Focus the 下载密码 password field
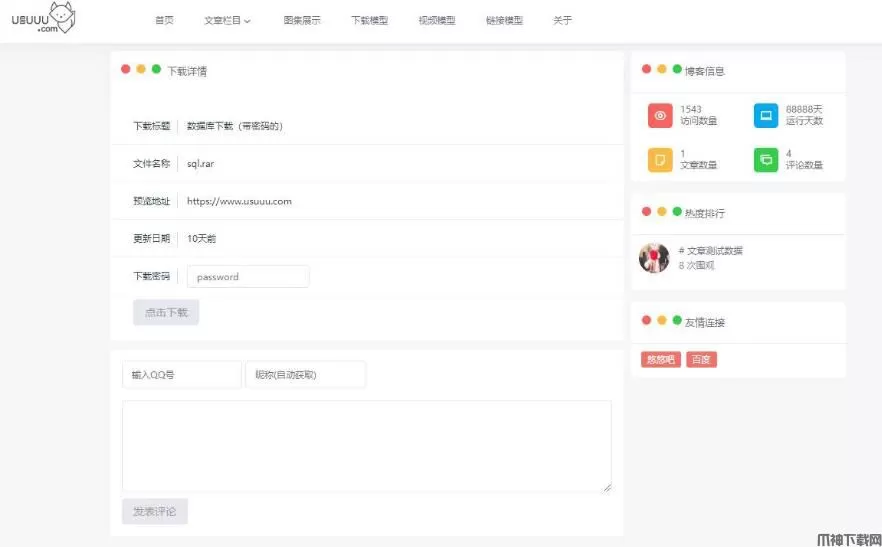This screenshot has height=547, width=882. click(x=248, y=276)
